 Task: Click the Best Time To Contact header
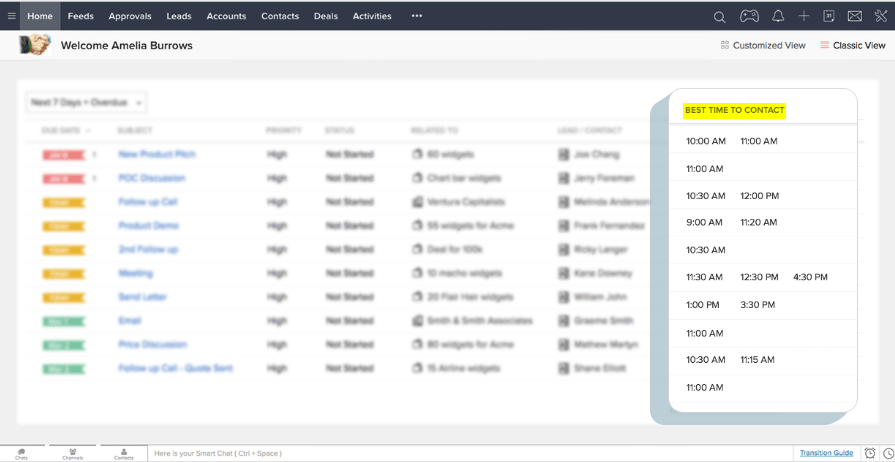[x=735, y=110]
